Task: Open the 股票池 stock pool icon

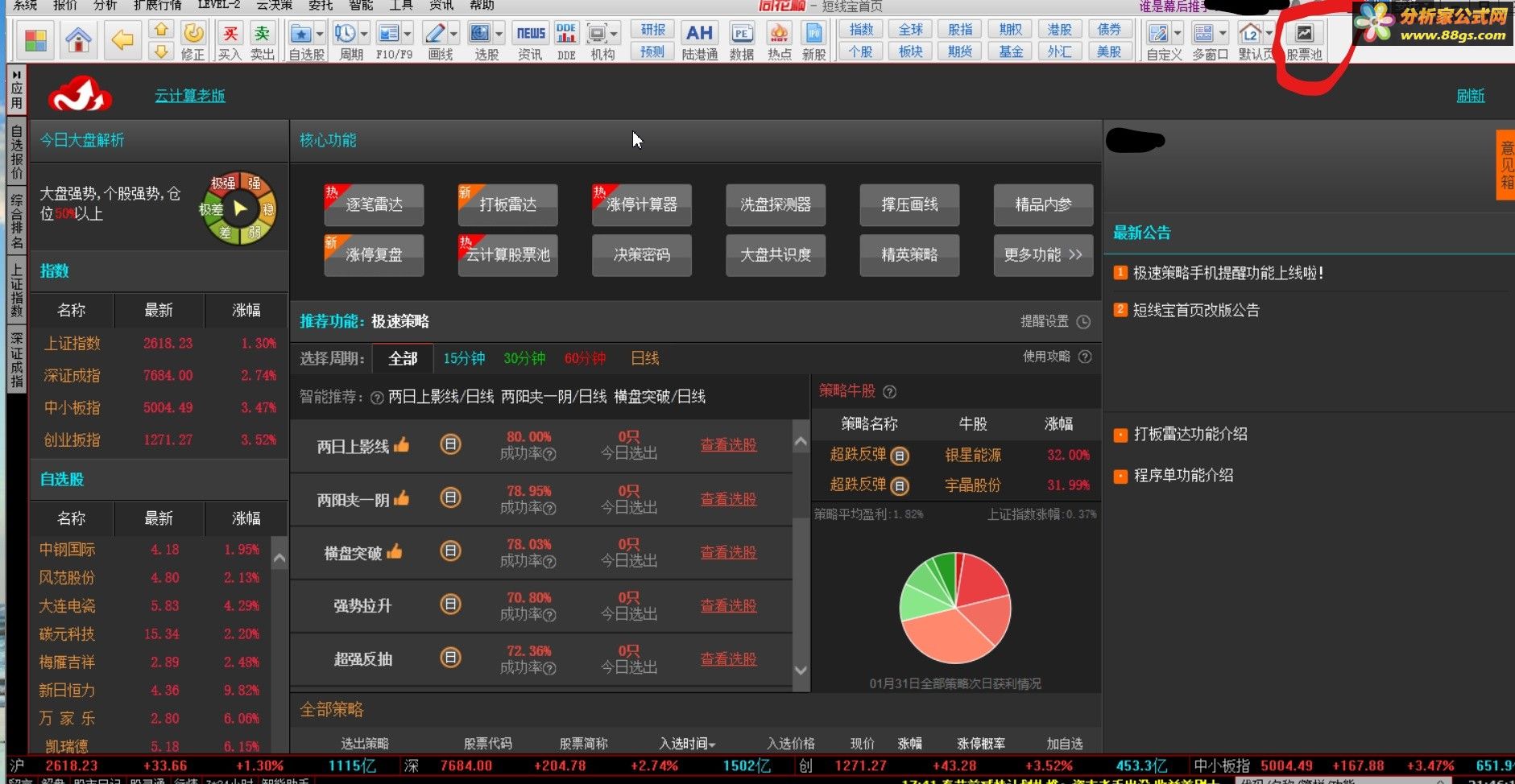Action: pyautogui.click(x=1304, y=34)
